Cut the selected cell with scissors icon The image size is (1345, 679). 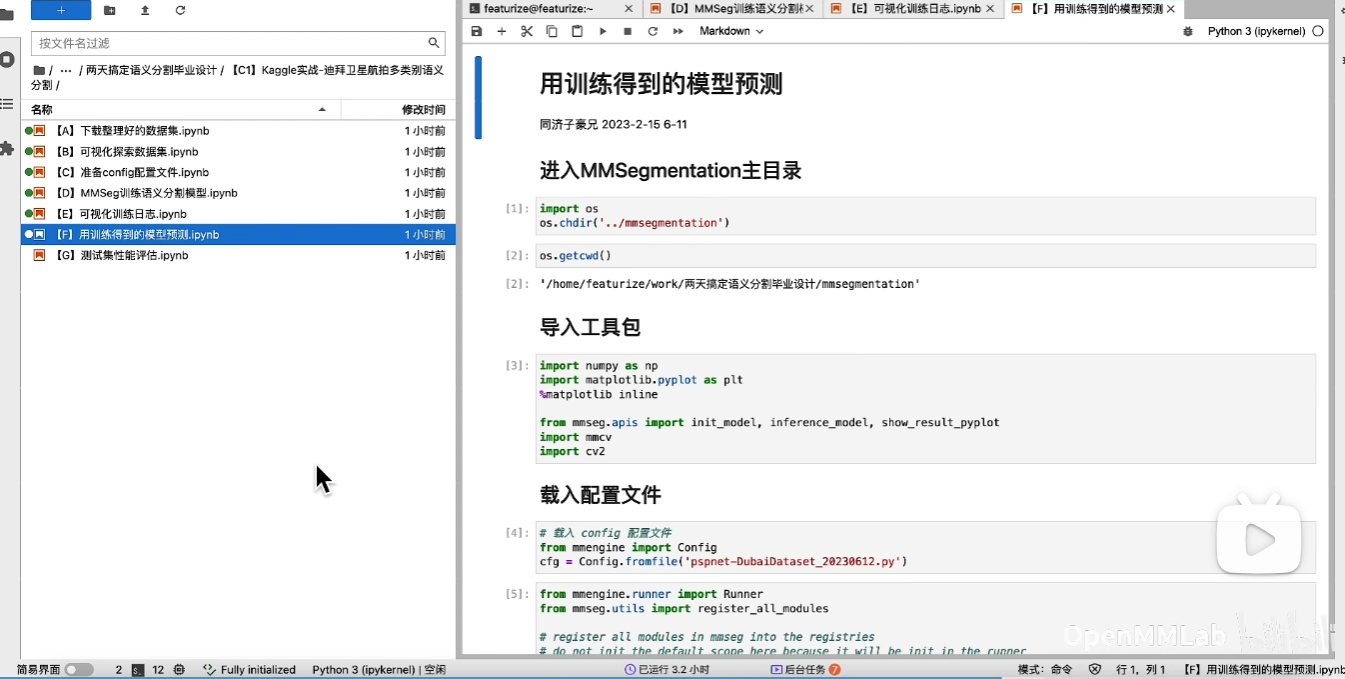[x=527, y=31]
